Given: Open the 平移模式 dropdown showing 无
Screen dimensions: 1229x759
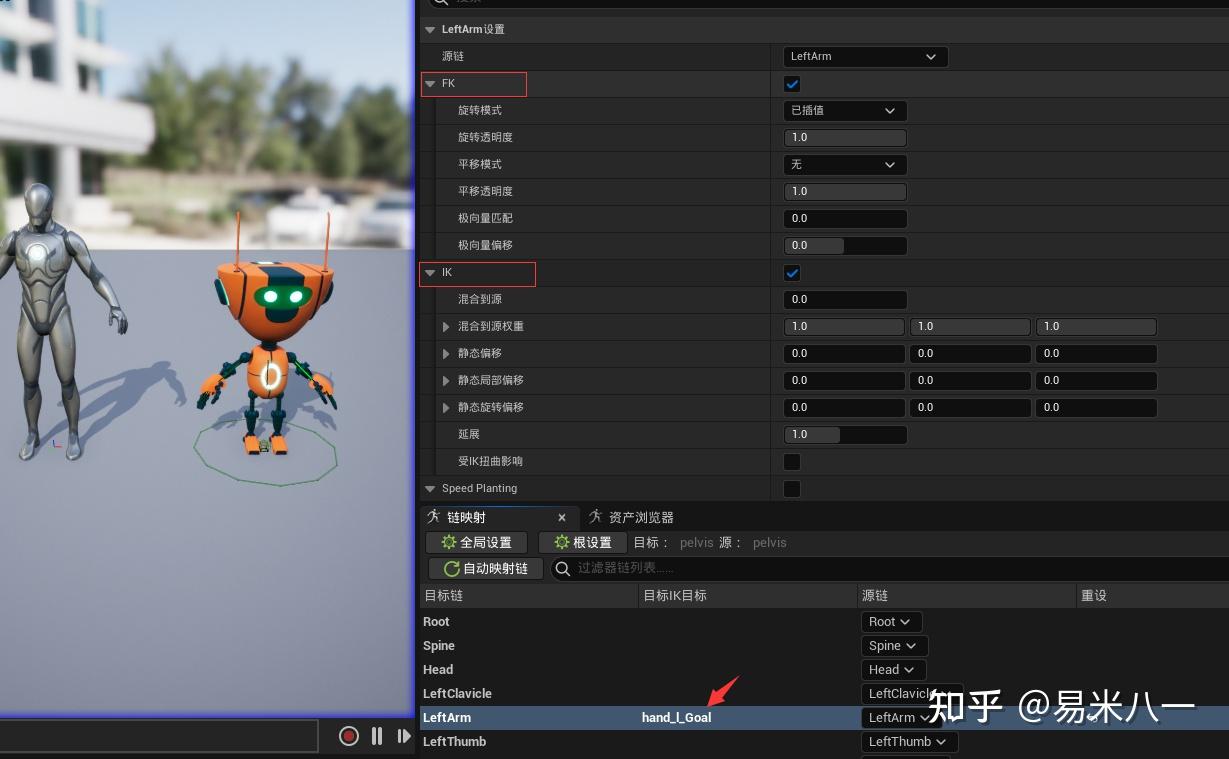Looking at the screenshot, I should [x=845, y=164].
